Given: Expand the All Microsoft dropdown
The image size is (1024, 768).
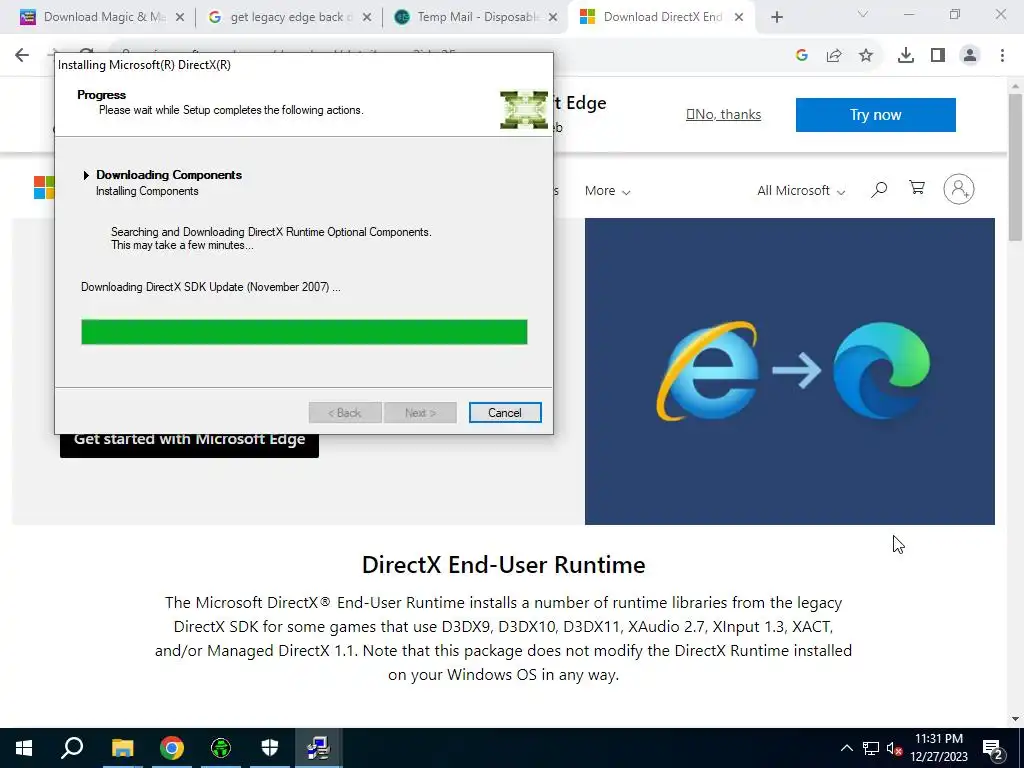Looking at the screenshot, I should coord(801,191).
